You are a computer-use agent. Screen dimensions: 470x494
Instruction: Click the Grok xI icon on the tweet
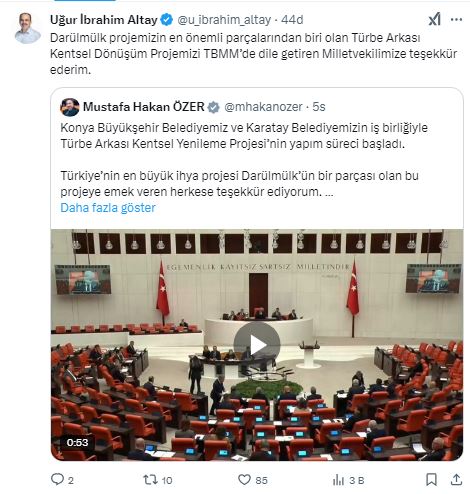tap(434, 19)
